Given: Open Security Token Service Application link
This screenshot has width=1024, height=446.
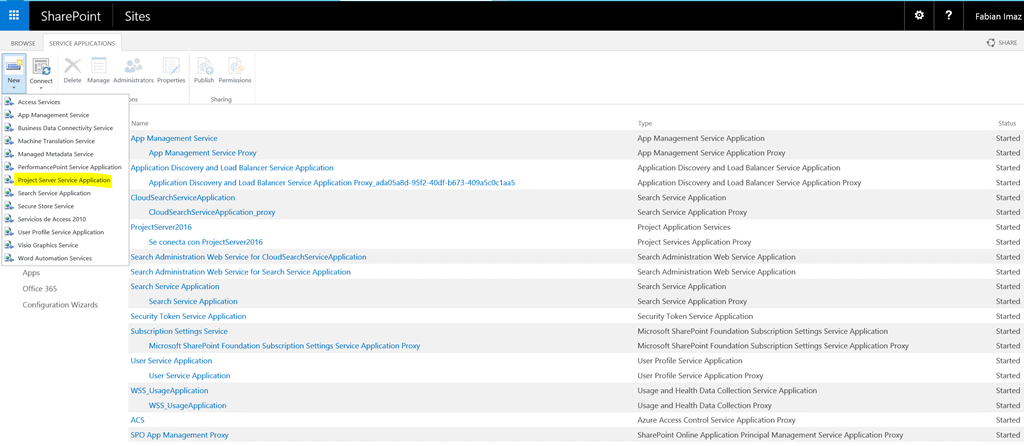Looking at the screenshot, I should click(188, 316).
